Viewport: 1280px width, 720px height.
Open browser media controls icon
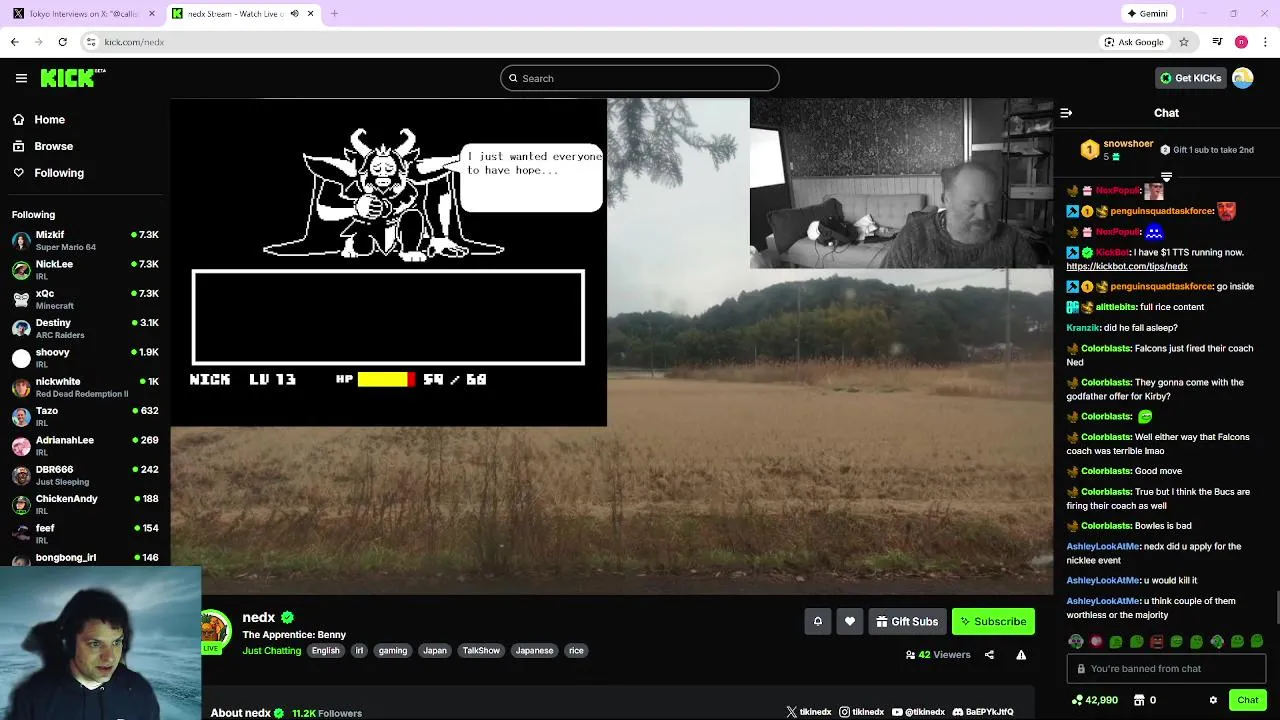coord(1217,42)
